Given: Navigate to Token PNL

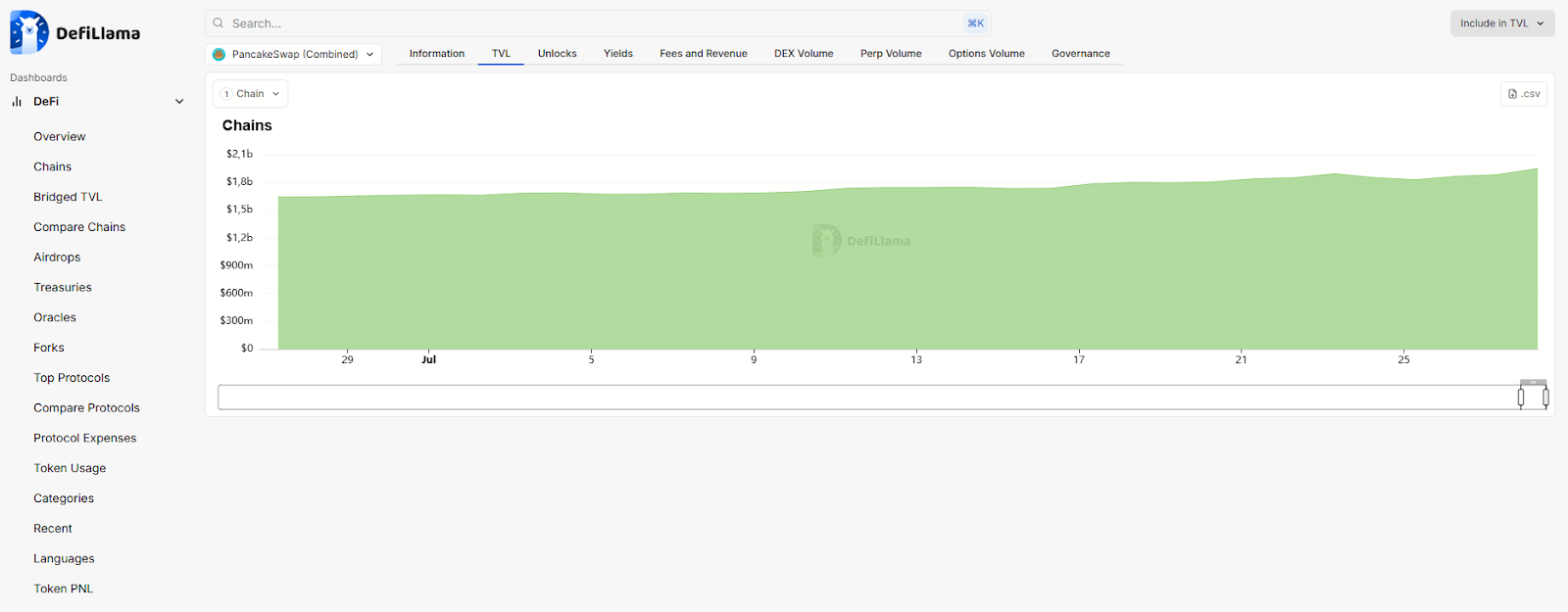Looking at the screenshot, I should [x=63, y=589].
